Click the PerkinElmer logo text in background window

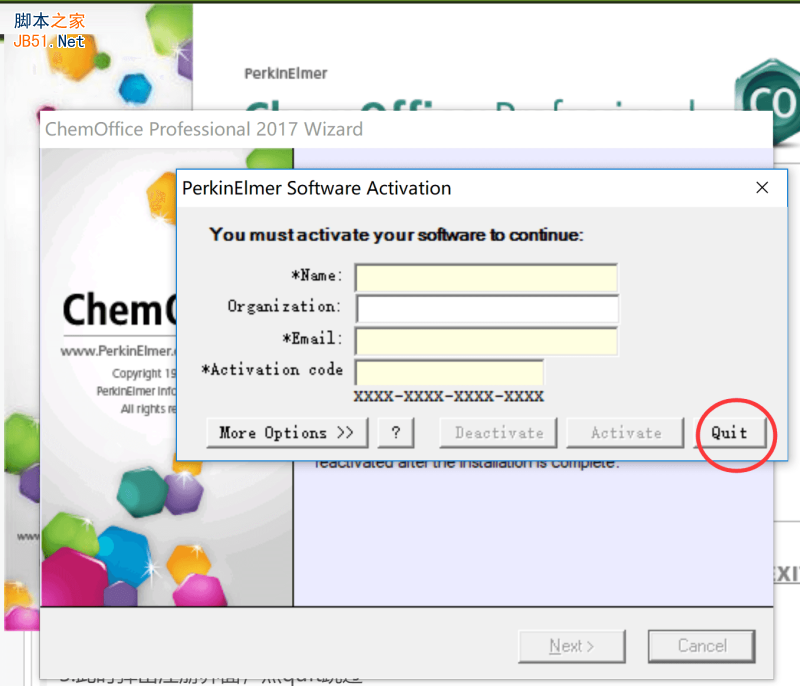[x=286, y=73]
